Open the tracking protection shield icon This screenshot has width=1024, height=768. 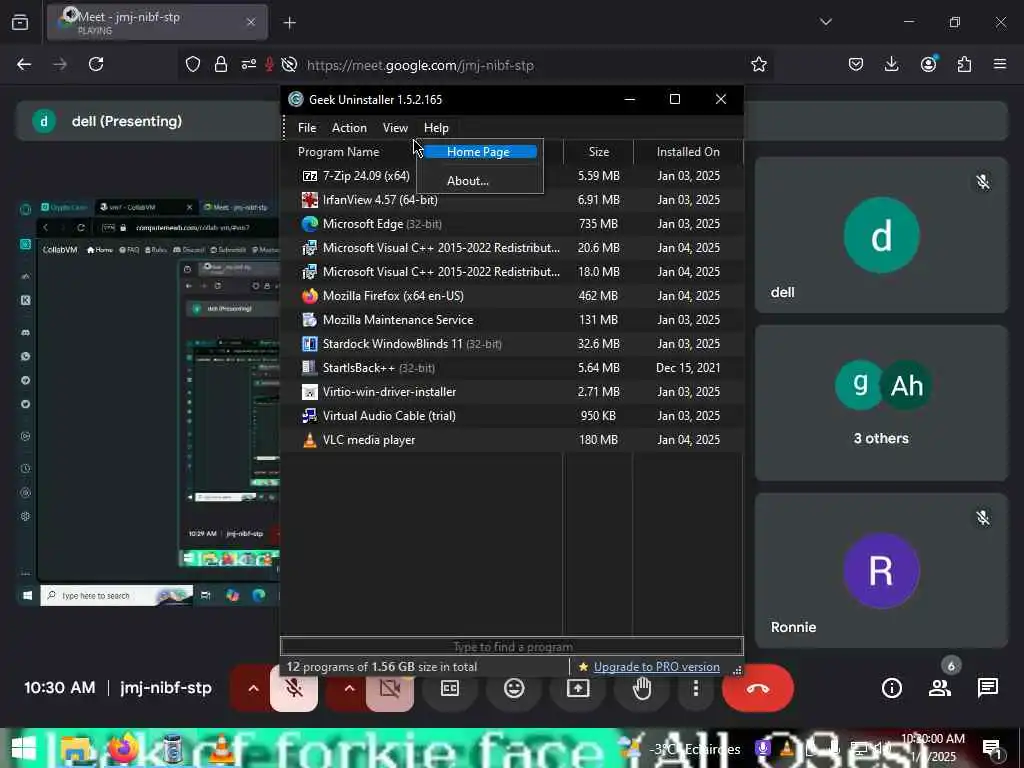[x=193, y=64]
